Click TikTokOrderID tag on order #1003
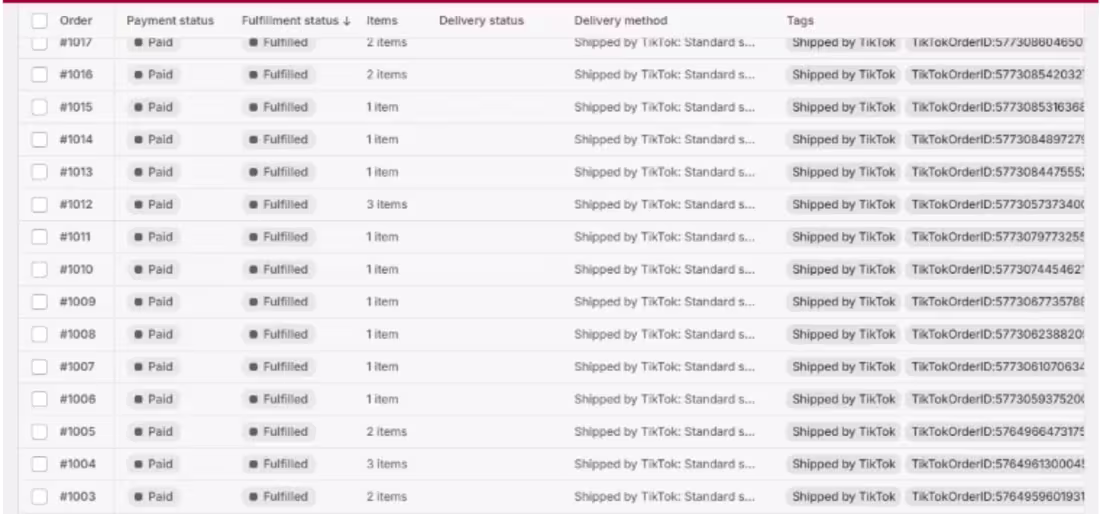The image size is (1100, 514). tap(997, 496)
